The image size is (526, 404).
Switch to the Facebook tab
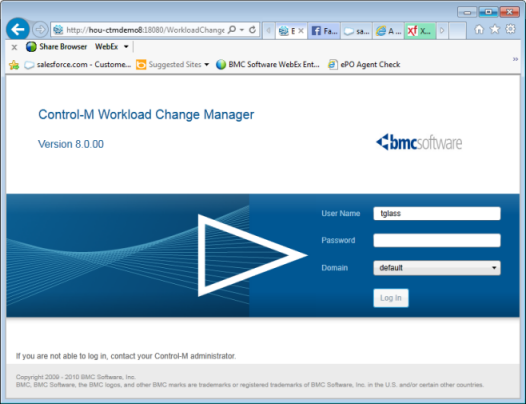tap(324, 31)
